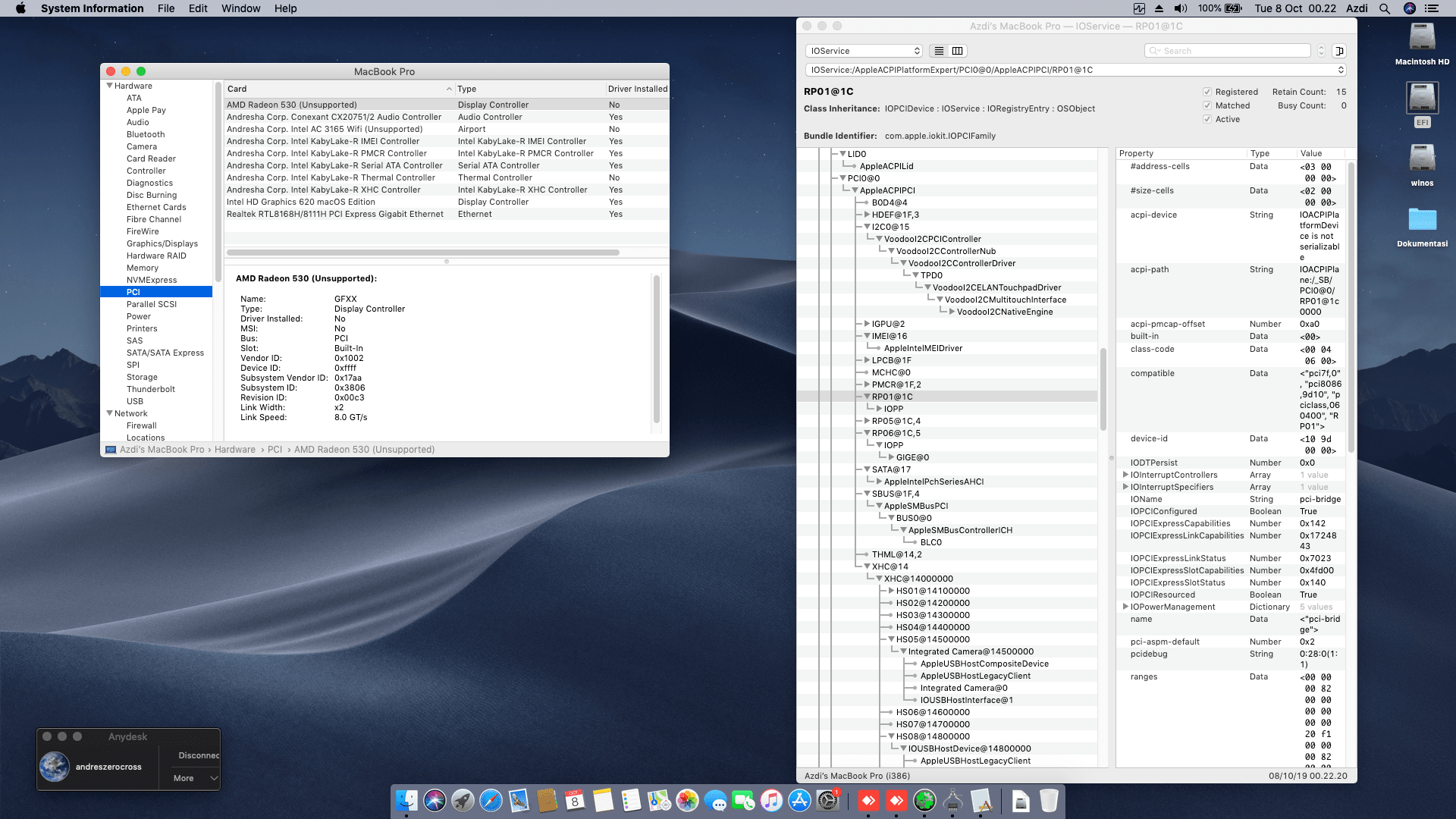Switch to column view in IORegistryExplorer
This screenshot has width=1456, height=819.
pyautogui.click(x=957, y=51)
